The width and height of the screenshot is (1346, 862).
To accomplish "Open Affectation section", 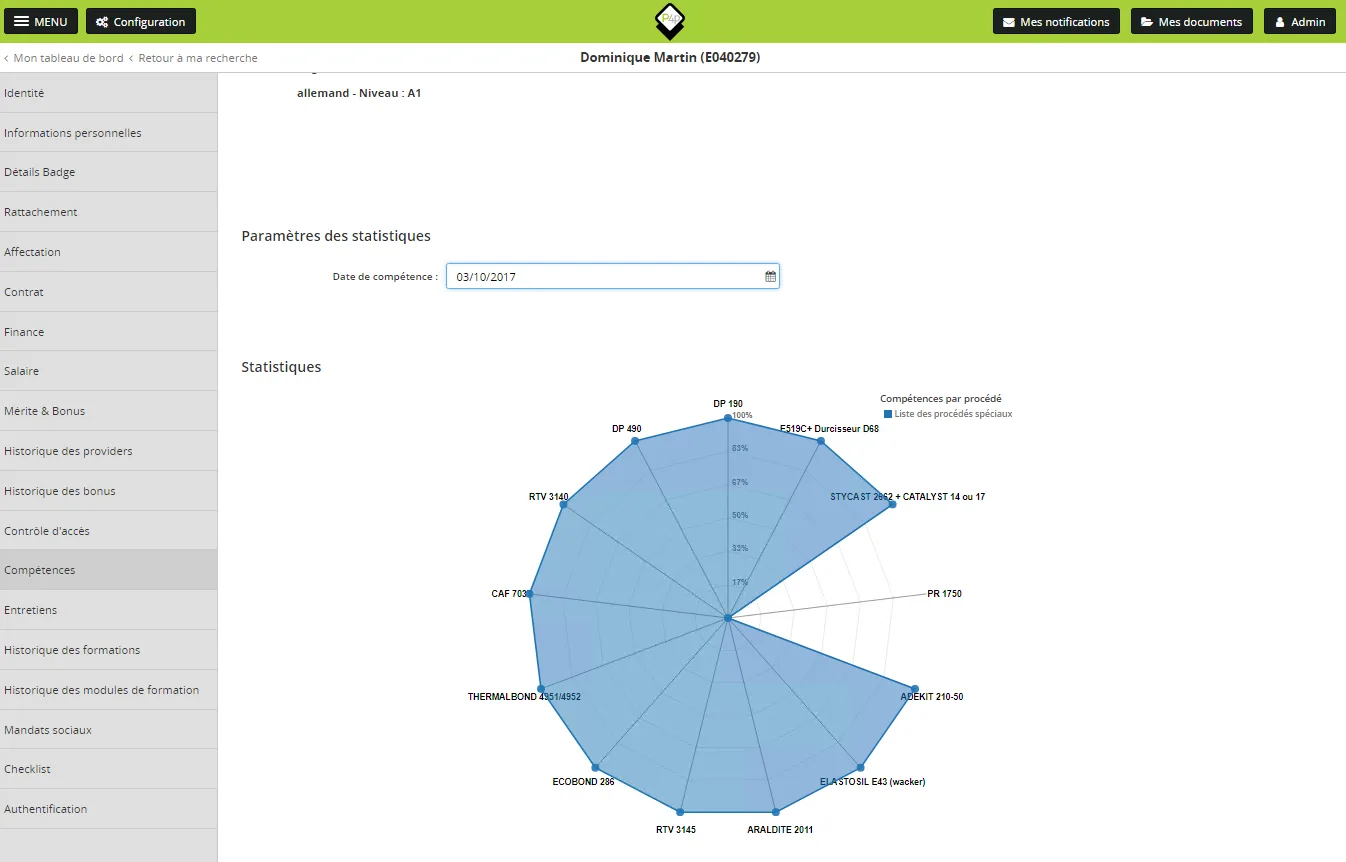I will pos(108,252).
